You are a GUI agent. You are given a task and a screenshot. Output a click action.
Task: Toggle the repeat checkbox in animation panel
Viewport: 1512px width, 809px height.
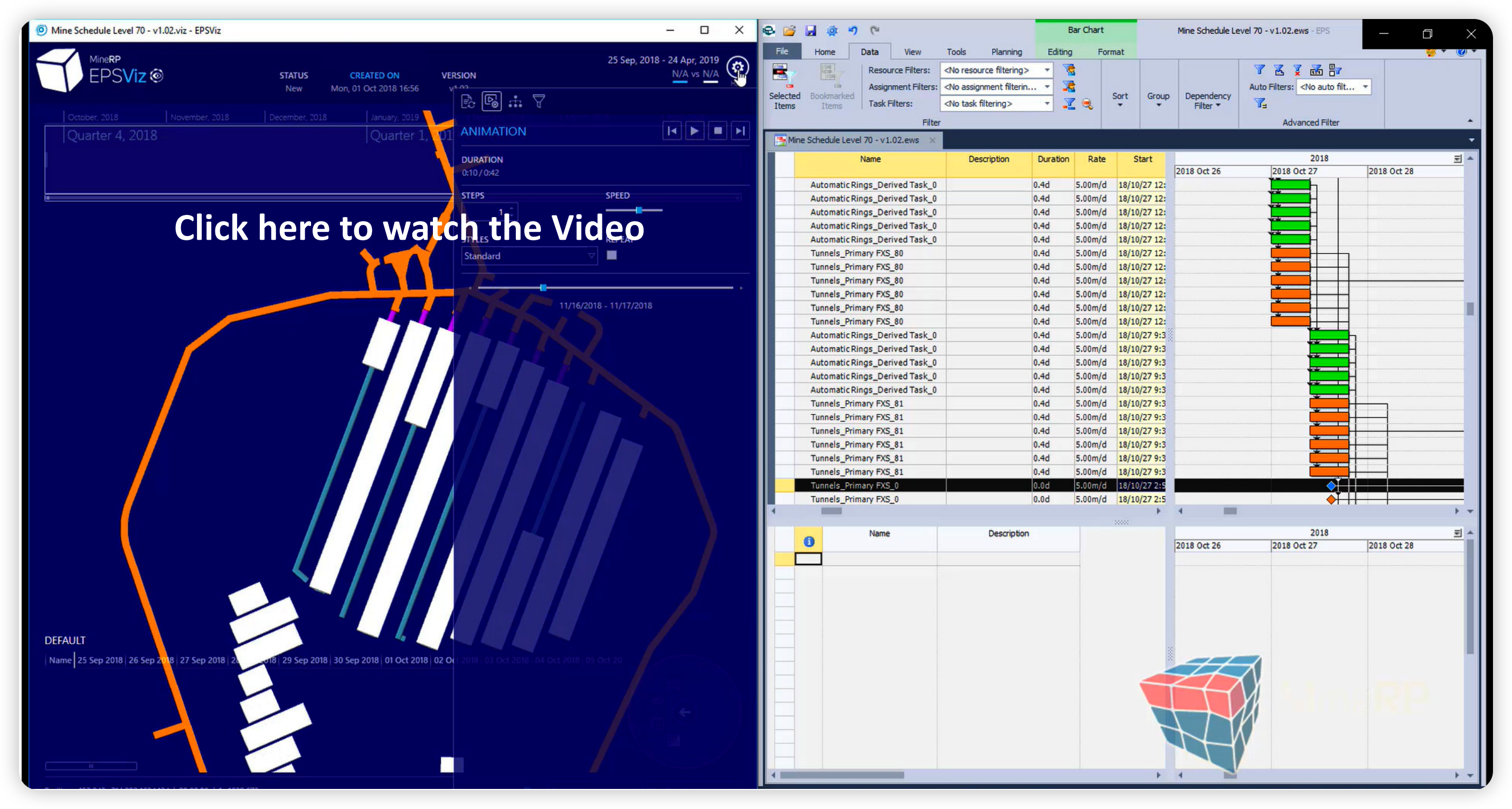pos(611,255)
